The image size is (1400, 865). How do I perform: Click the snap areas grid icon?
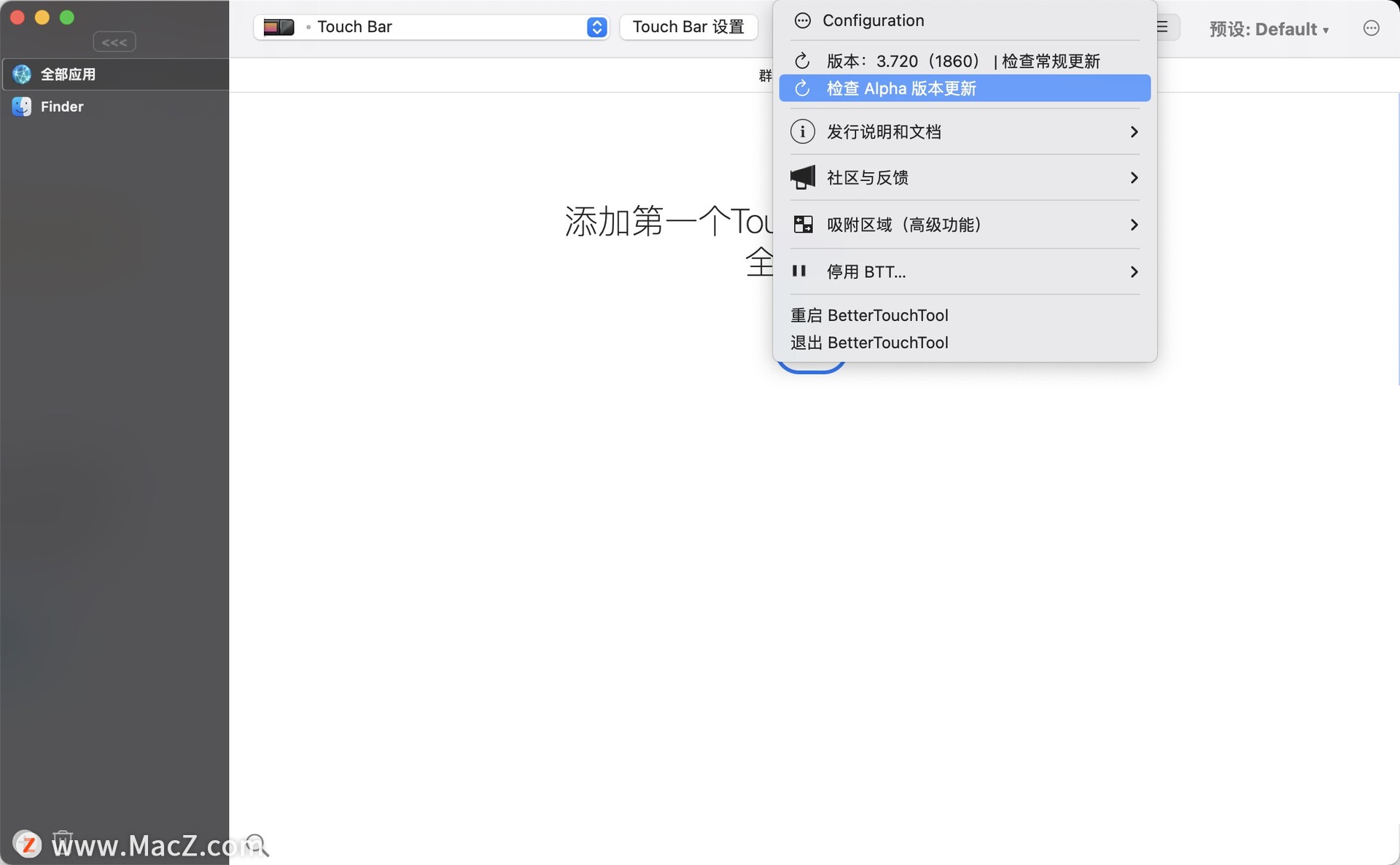pos(802,225)
